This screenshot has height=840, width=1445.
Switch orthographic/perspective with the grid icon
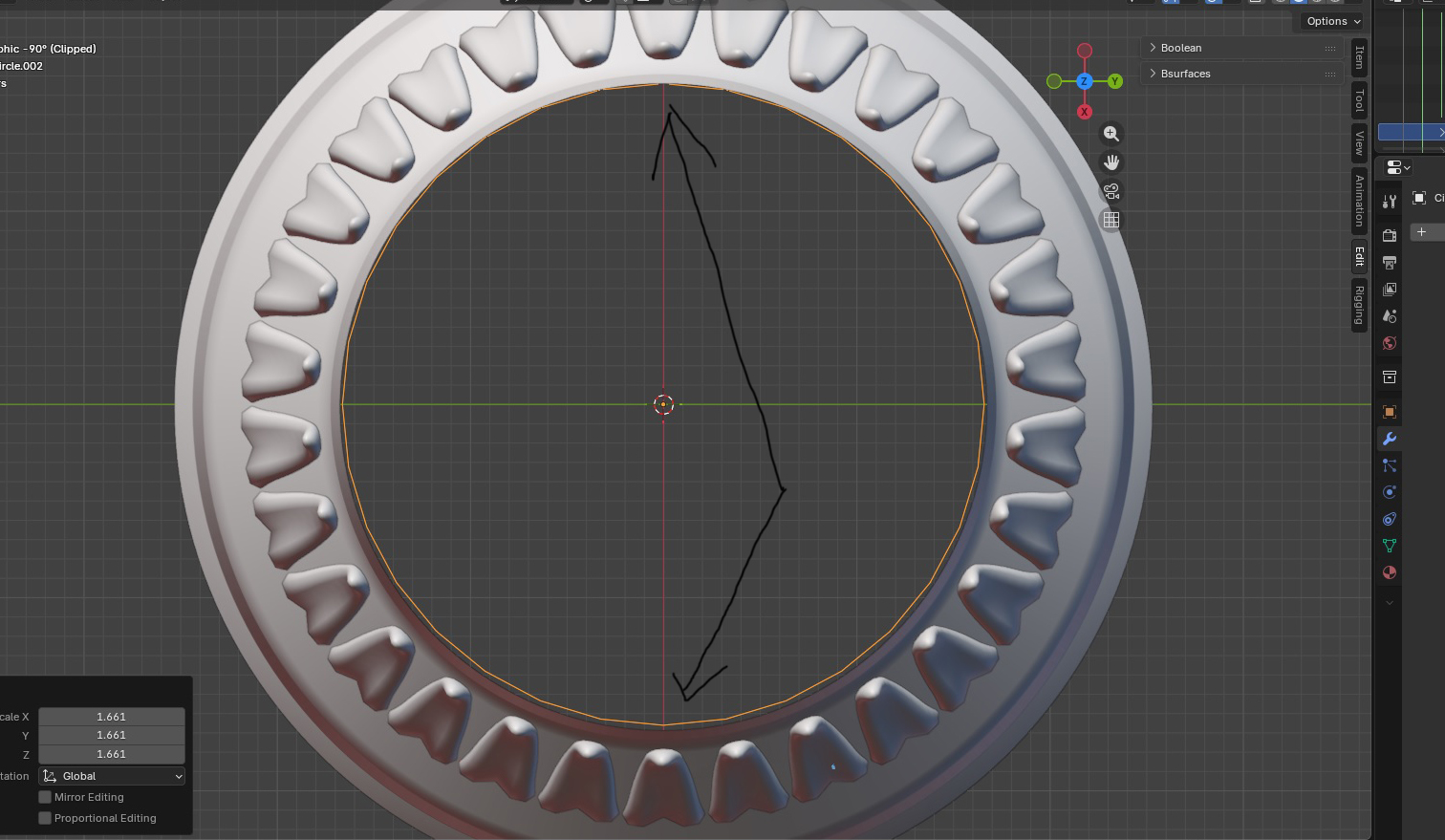pyautogui.click(x=1111, y=220)
